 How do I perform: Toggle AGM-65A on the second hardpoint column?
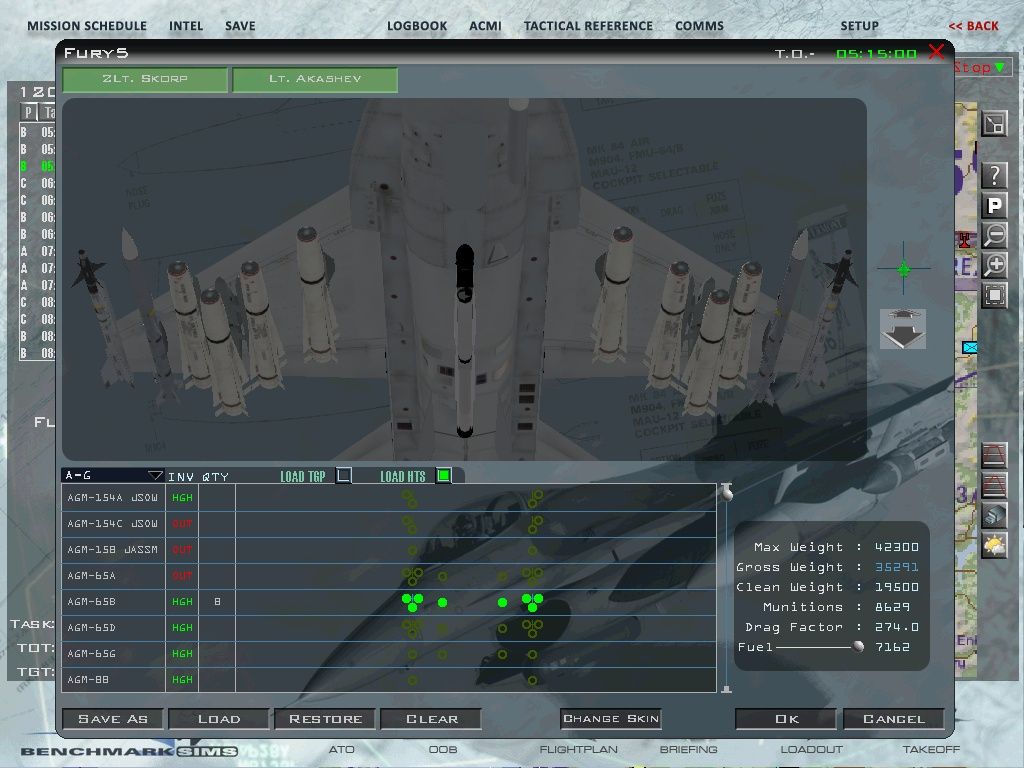[443, 577]
